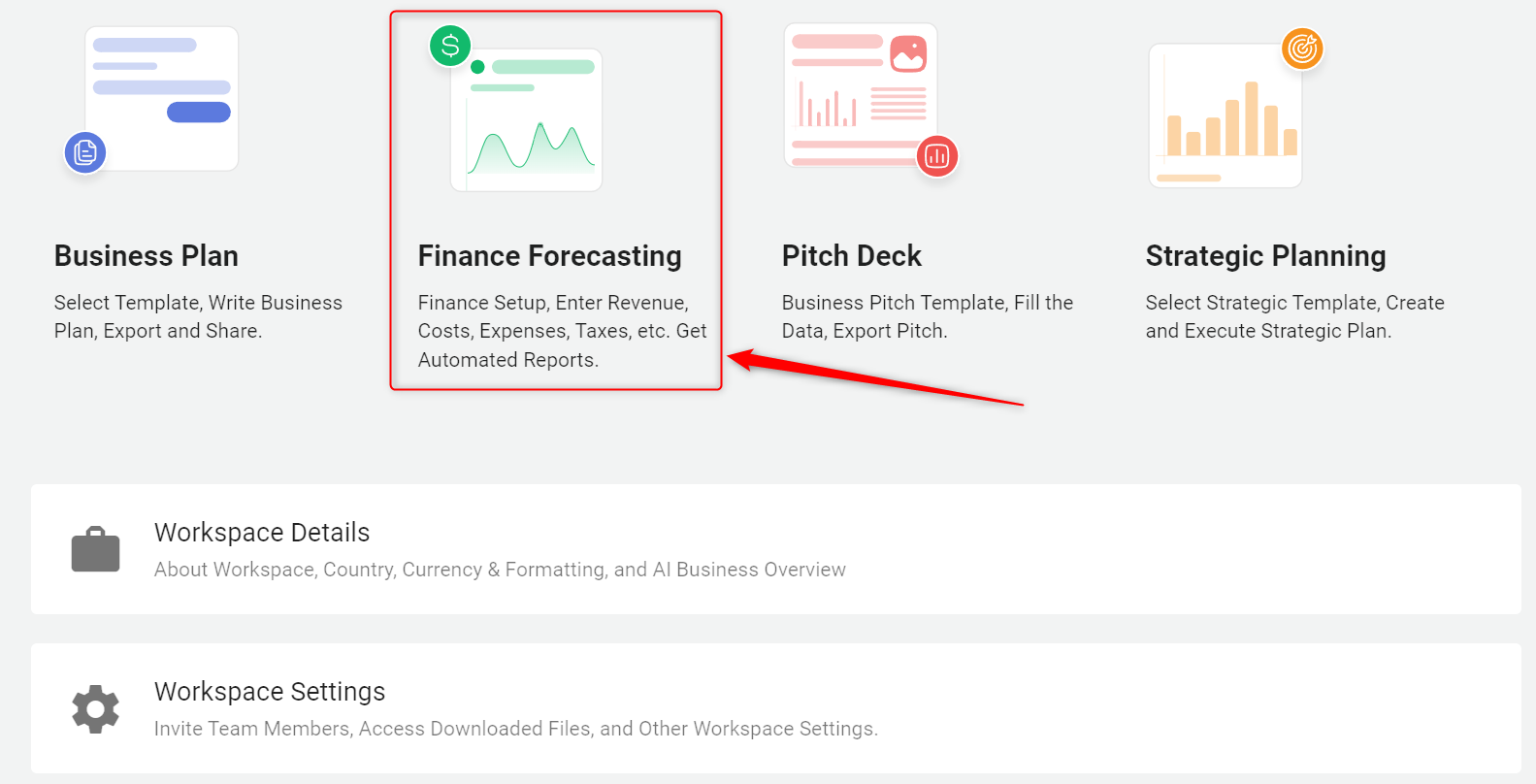Open the Finance Forecasting heading
1536x784 pixels.
549,255
